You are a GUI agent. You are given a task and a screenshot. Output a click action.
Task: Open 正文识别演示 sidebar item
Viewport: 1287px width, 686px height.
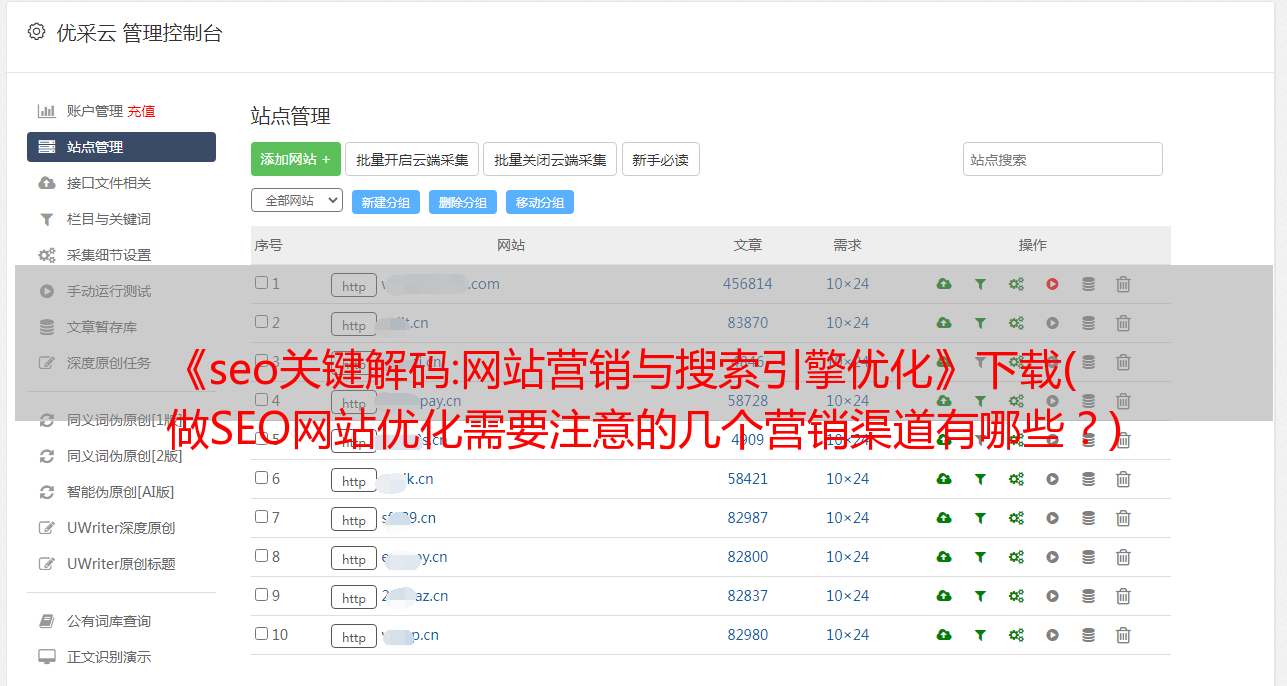pyautogui.click(x=109, y=658)
